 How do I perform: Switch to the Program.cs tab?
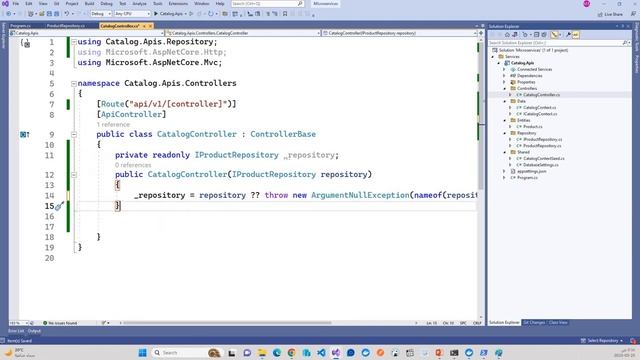(21, 26)
